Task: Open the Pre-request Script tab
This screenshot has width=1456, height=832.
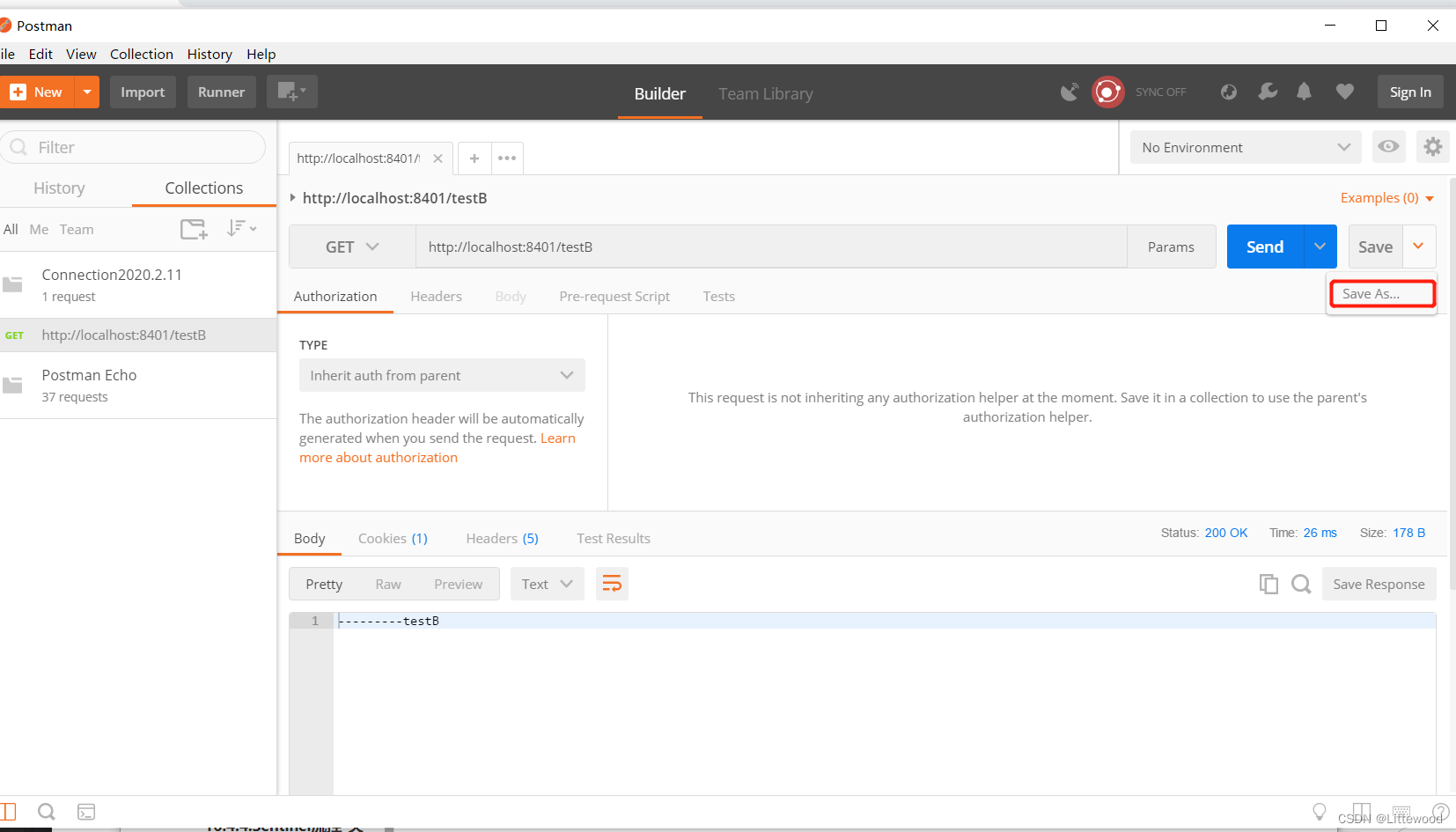Action: click(614, 297)
